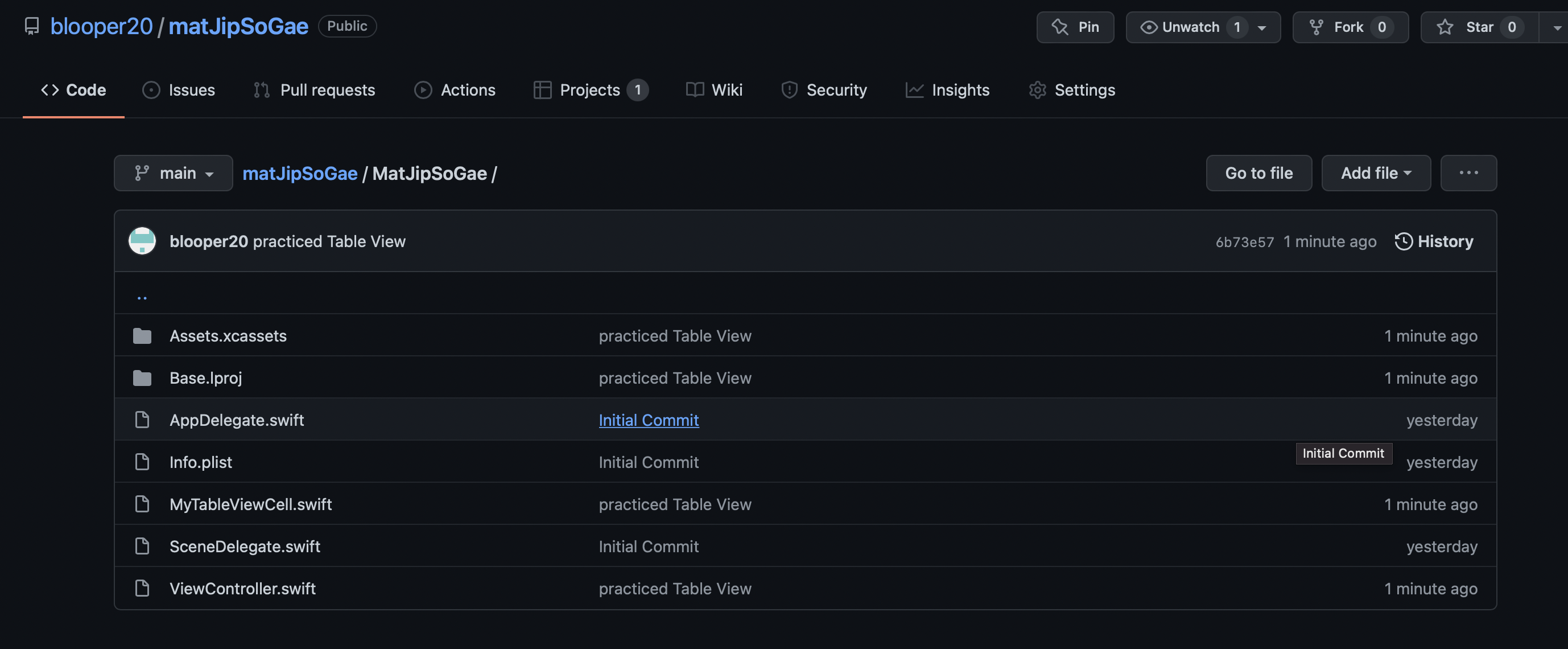This screenshot has width=1568, height=649.
Task: Click the Public visibility badge
Action: (347, 26)
